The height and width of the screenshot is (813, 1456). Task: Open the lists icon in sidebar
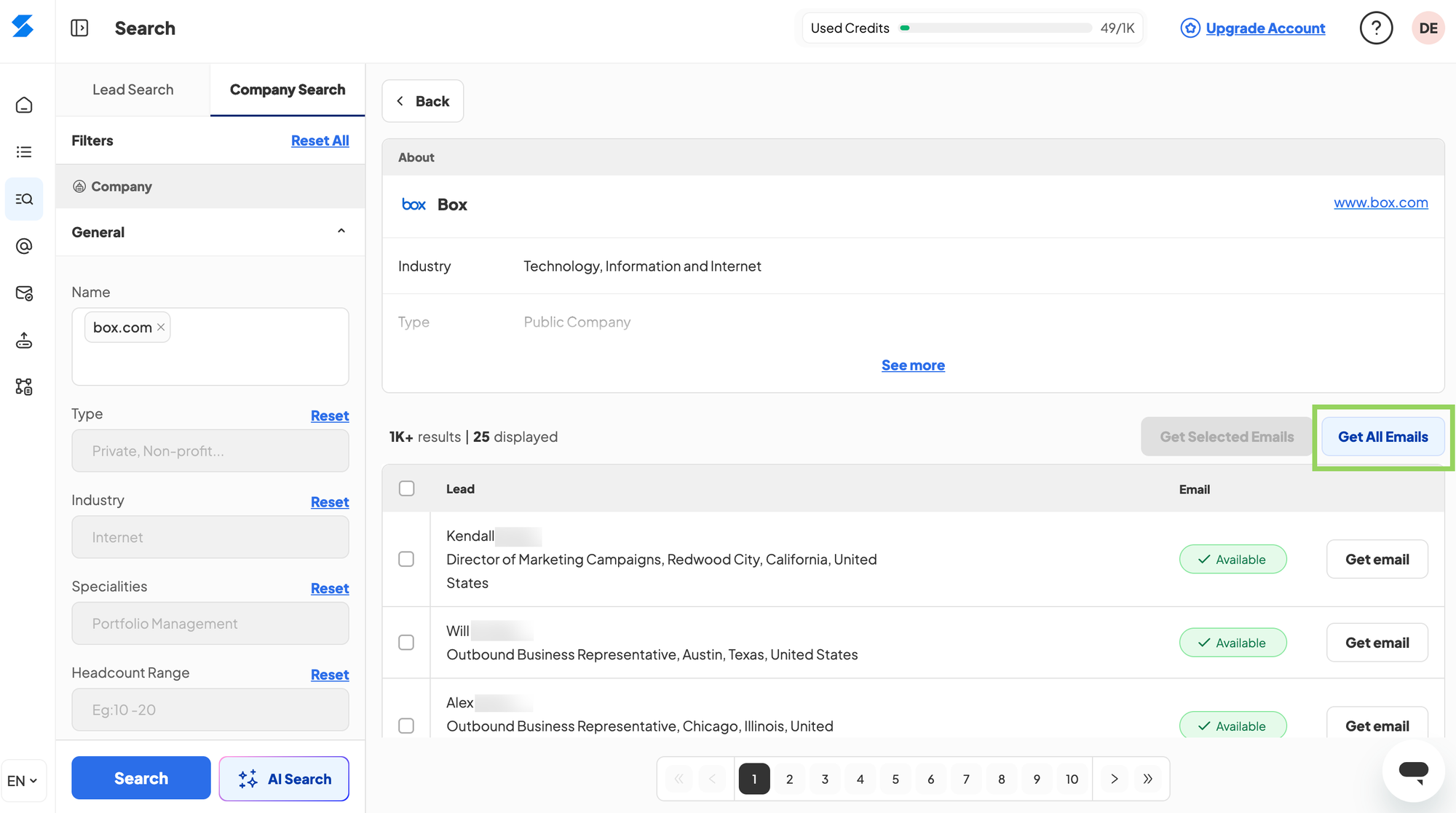[24, 151]
